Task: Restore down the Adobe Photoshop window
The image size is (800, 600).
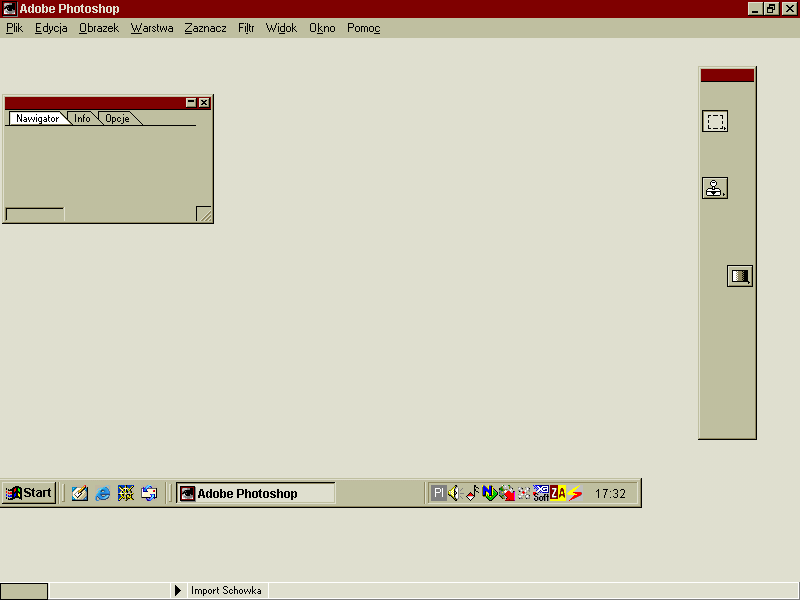Action: [x=771, y=9]
